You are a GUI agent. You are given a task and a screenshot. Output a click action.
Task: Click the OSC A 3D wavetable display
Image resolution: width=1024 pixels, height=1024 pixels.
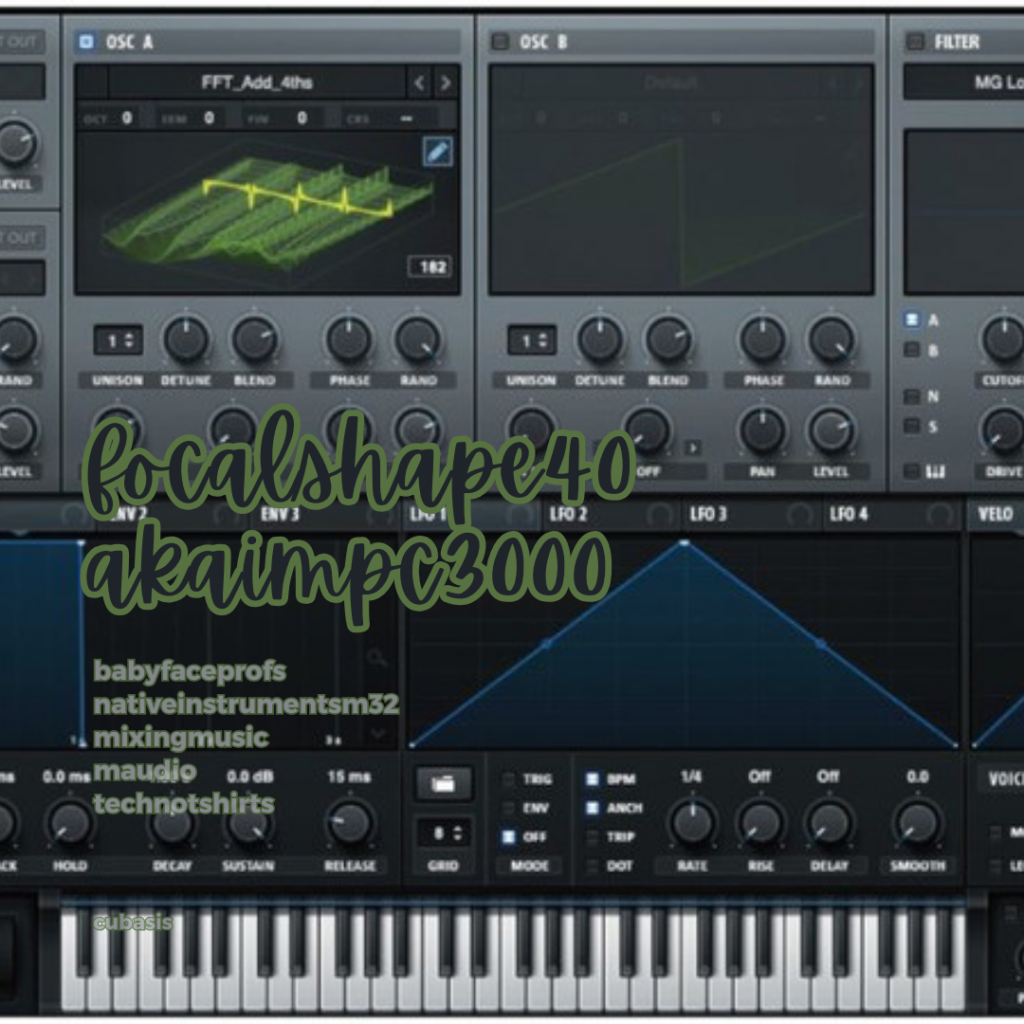268,213
